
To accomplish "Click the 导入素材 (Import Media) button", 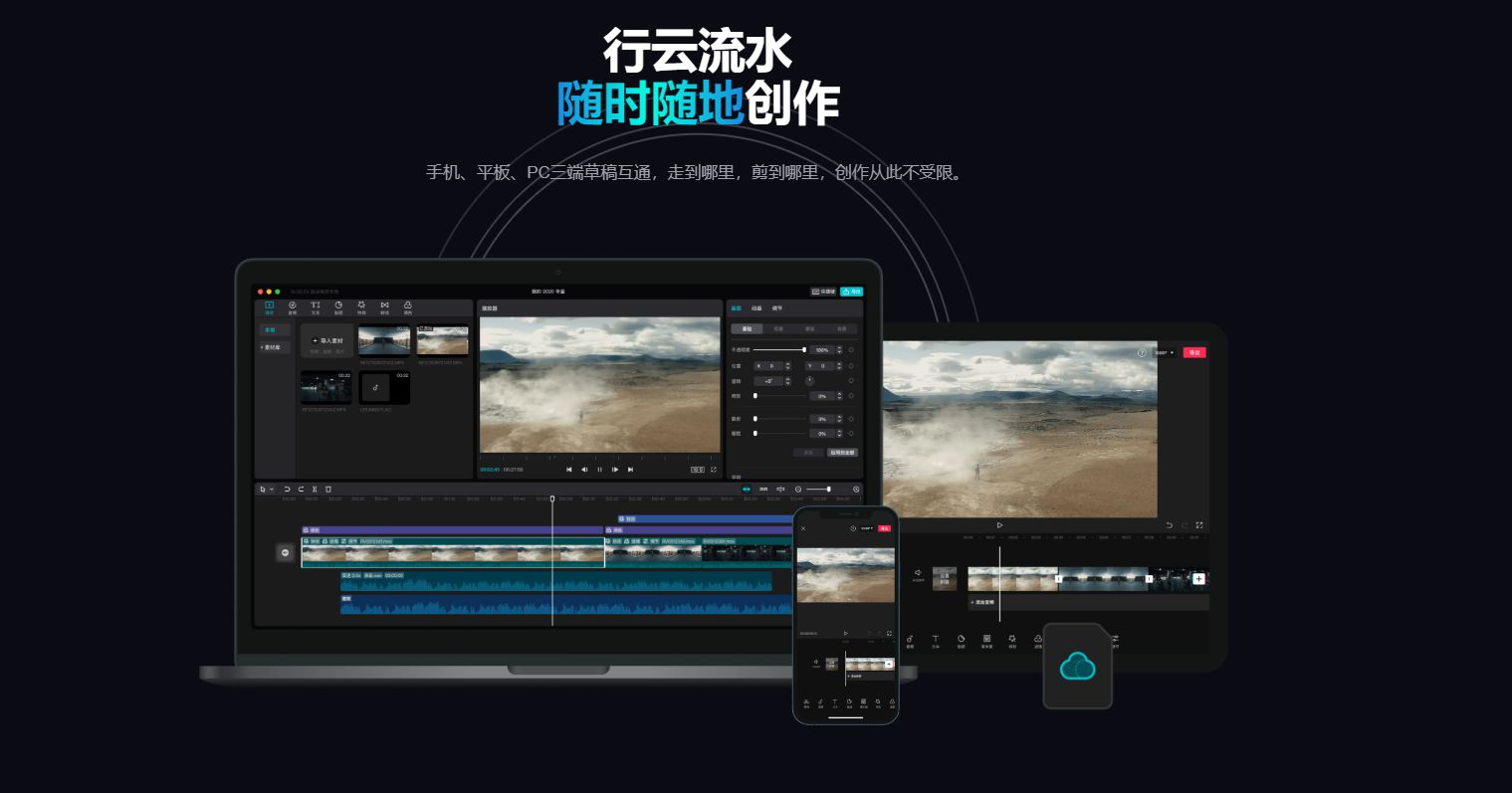I will [x=327, y=341].
